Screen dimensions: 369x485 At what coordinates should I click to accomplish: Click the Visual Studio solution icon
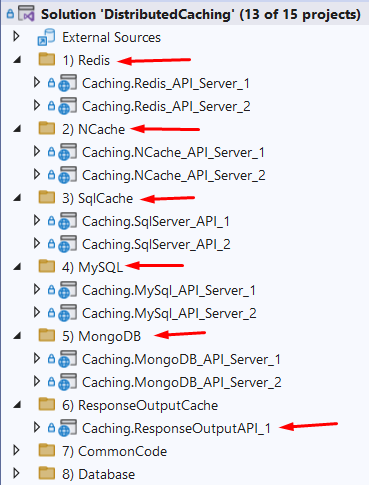pos(26,14)
